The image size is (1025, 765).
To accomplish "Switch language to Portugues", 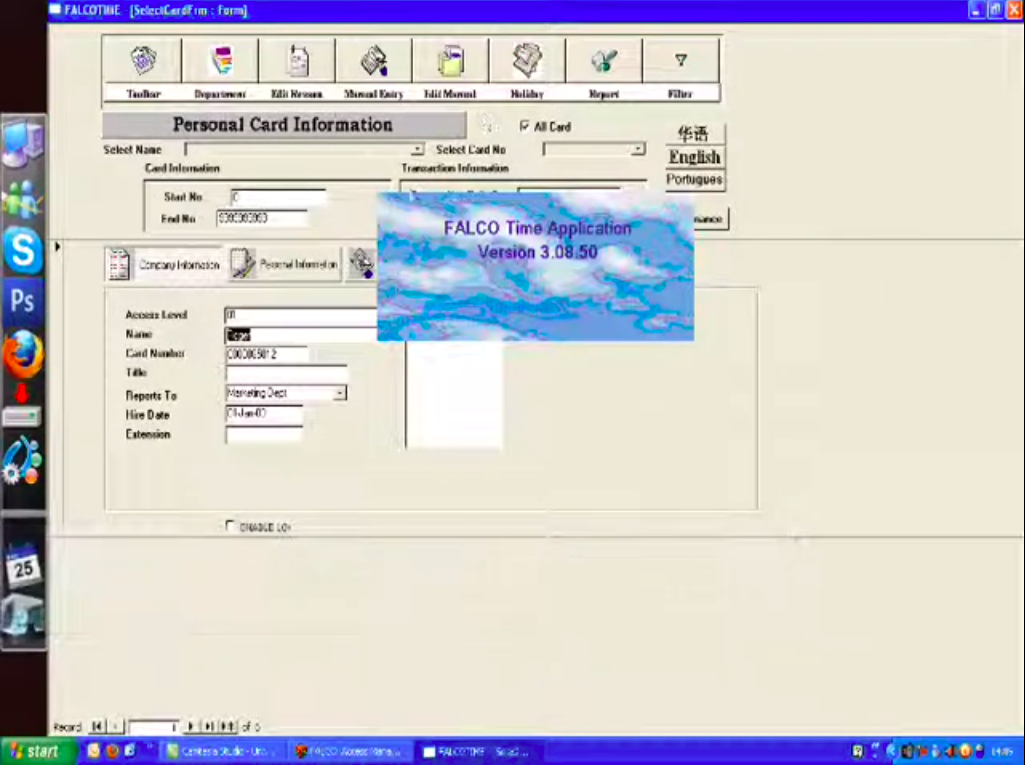I will point(694,179).
